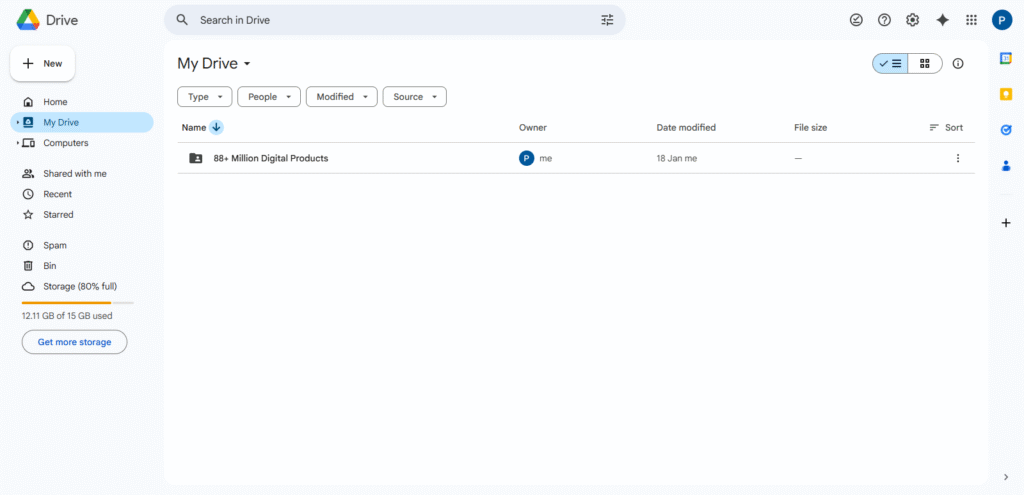Switch to grid layout view

(x=925, y=64)
